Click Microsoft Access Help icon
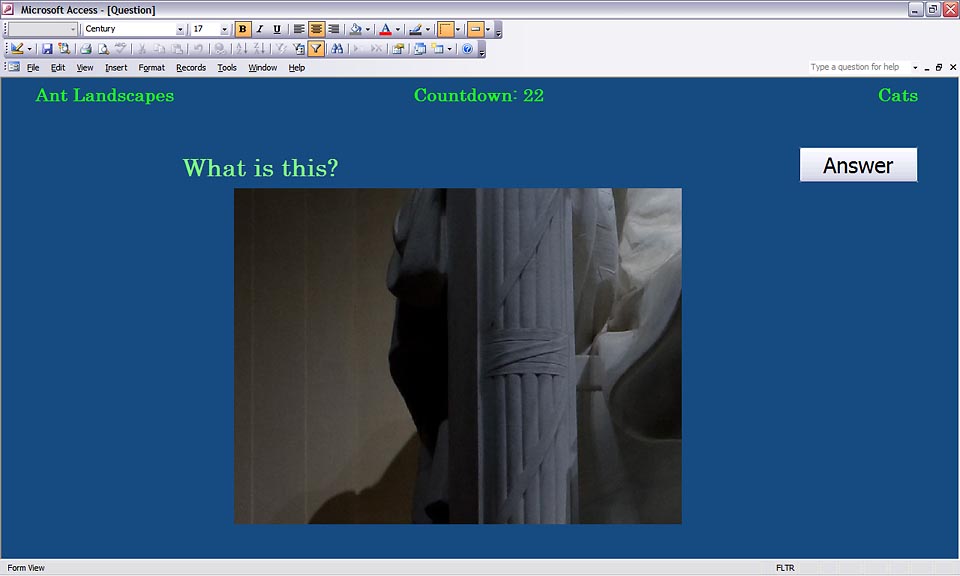Image resolution: width=960 pixels, height=576 pixels. coord(467,48)
